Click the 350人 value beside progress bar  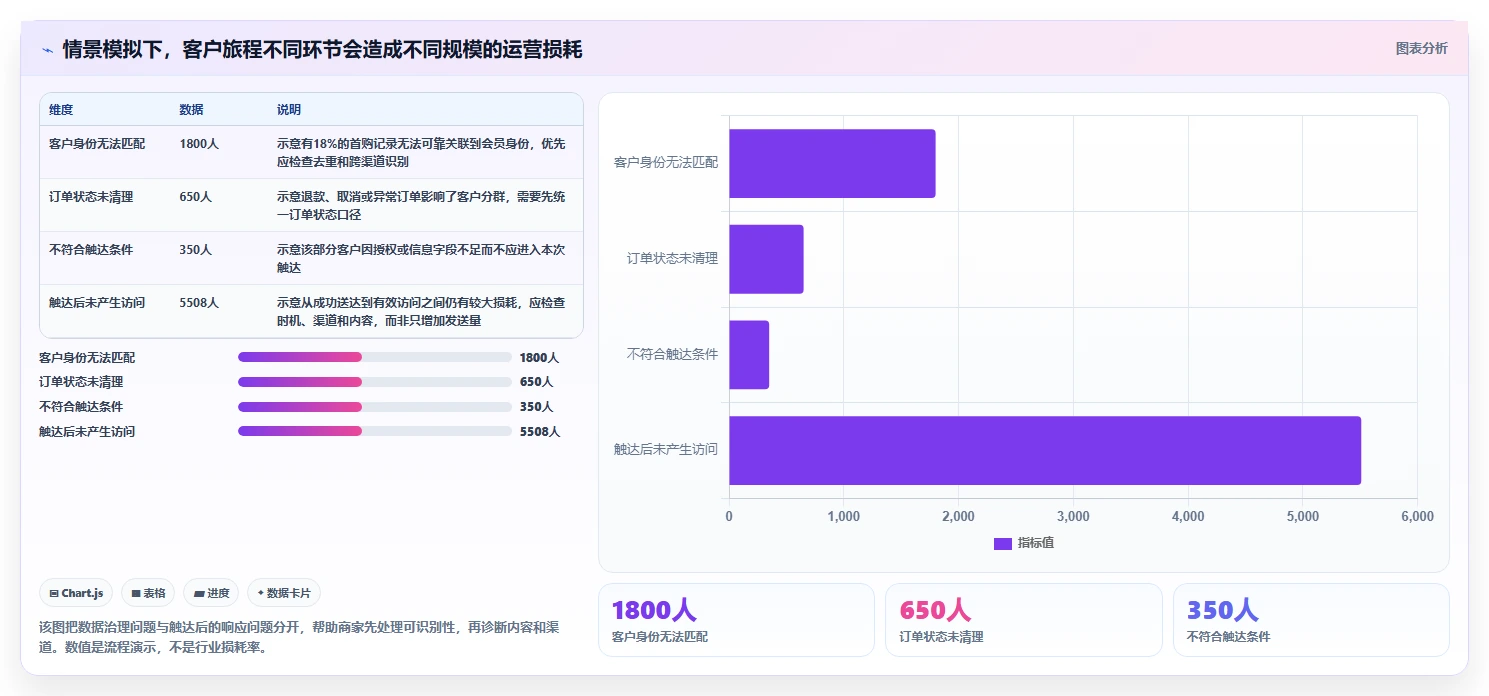536,407
